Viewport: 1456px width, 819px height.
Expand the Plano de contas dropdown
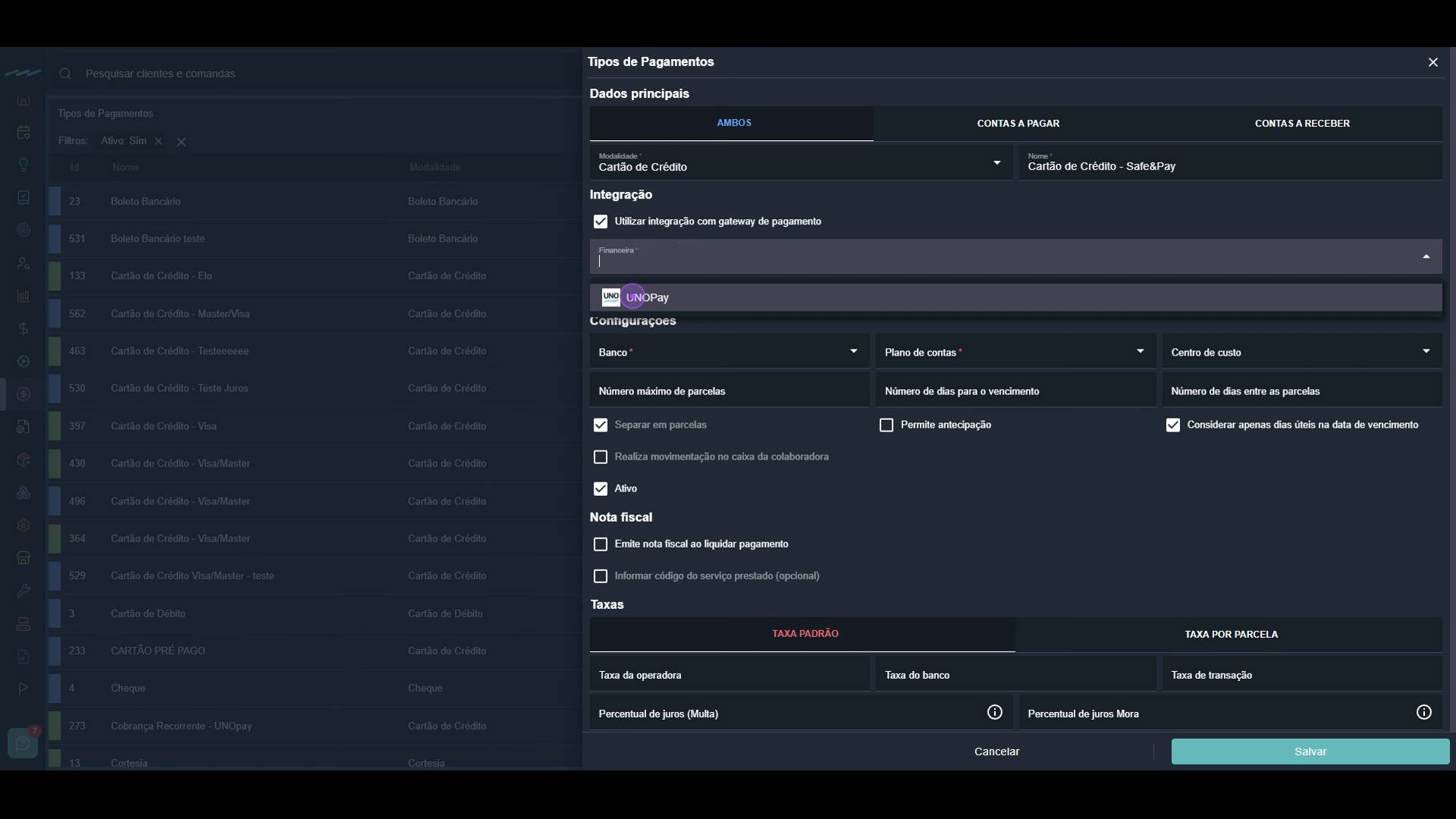click(1016, 352)
